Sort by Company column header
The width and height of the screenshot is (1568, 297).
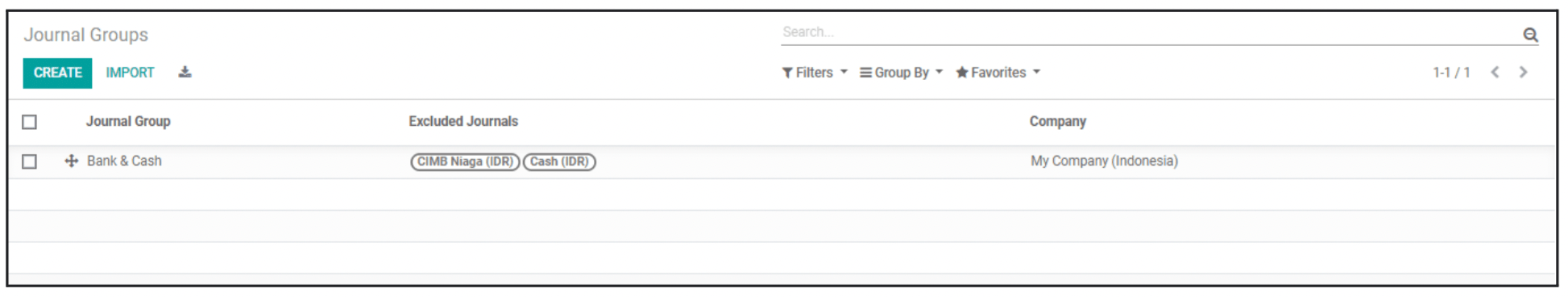1057,121
